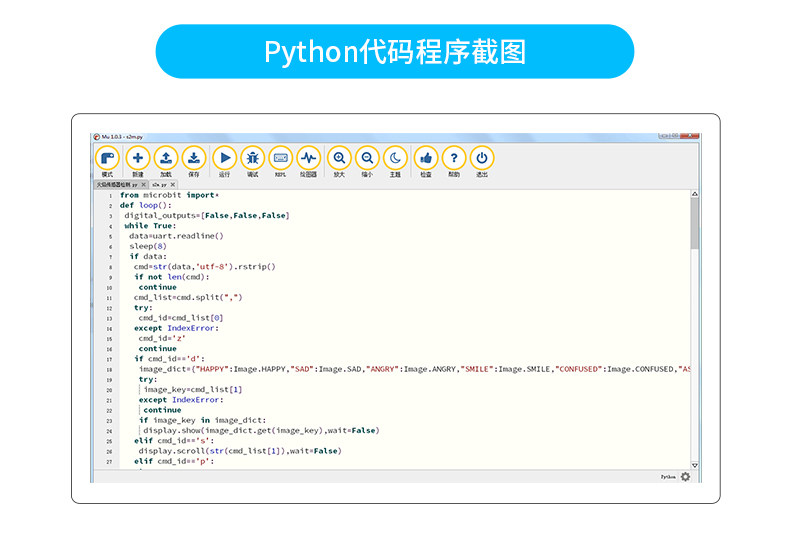Click "cmd_id=cmd_list[0]" line
Image resolution: width=790 pixels, height=542 pixels.
tap(181, 318)
